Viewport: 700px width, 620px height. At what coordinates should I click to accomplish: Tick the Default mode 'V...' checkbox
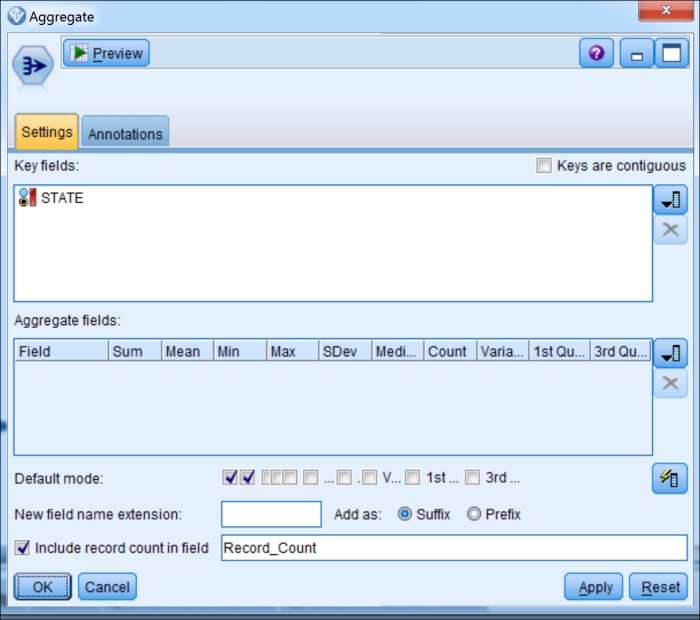point(369,478)
